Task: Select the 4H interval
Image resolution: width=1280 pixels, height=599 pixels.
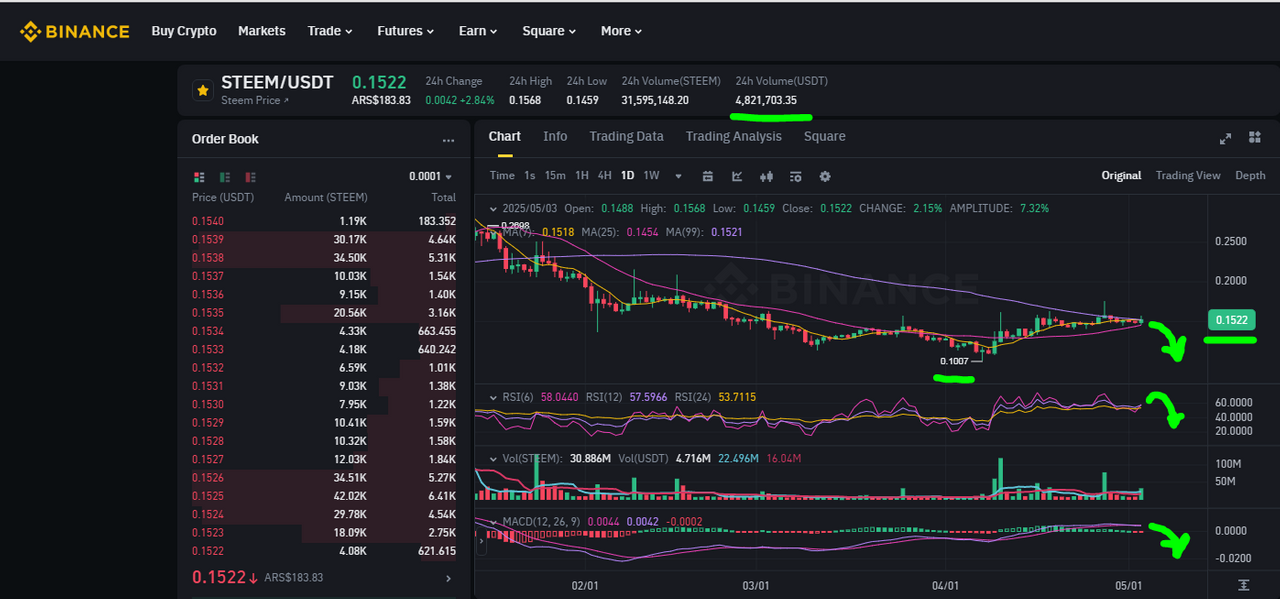Action: [x=605, y=176]
